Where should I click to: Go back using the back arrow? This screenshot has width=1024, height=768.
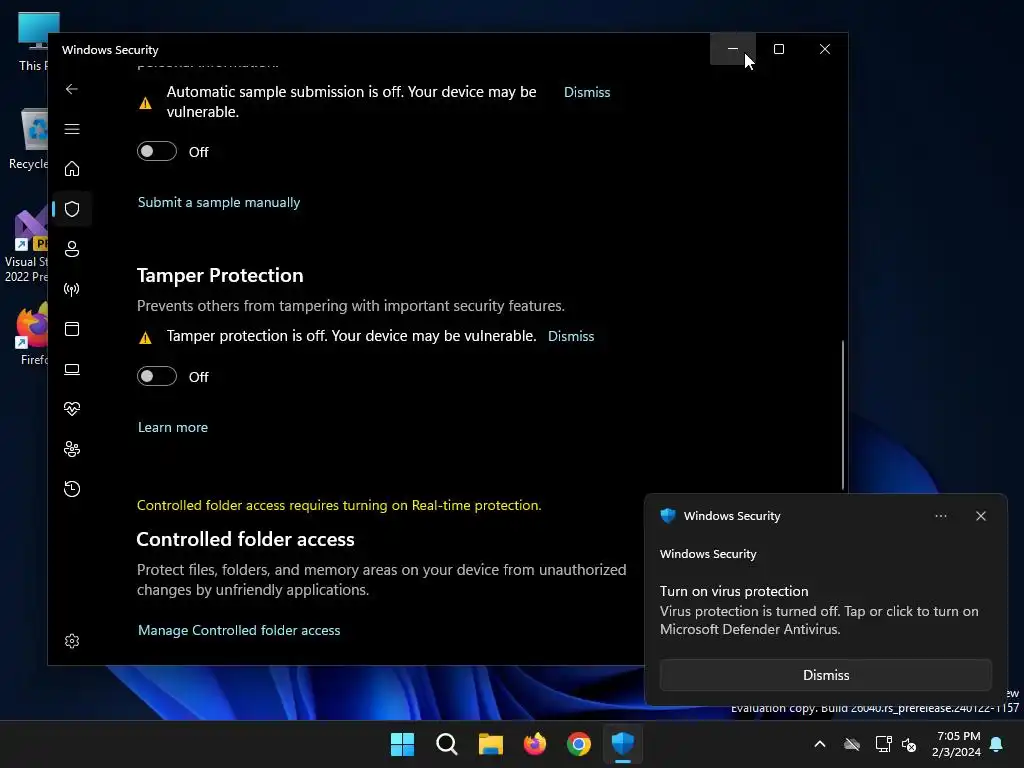[x=72, y=89]
